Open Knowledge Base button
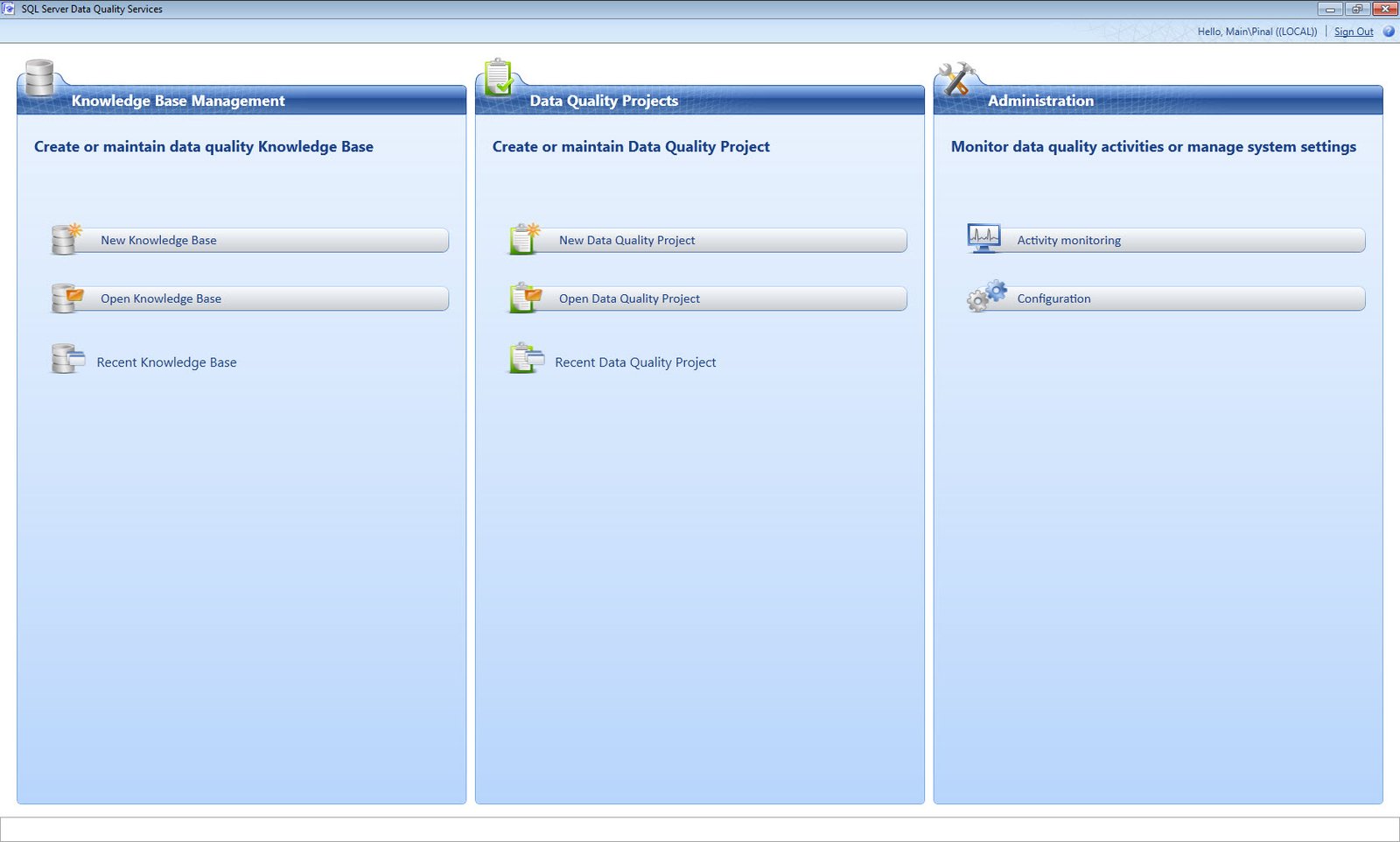Viewport: 1400px width, 842px height. [250, 298]
